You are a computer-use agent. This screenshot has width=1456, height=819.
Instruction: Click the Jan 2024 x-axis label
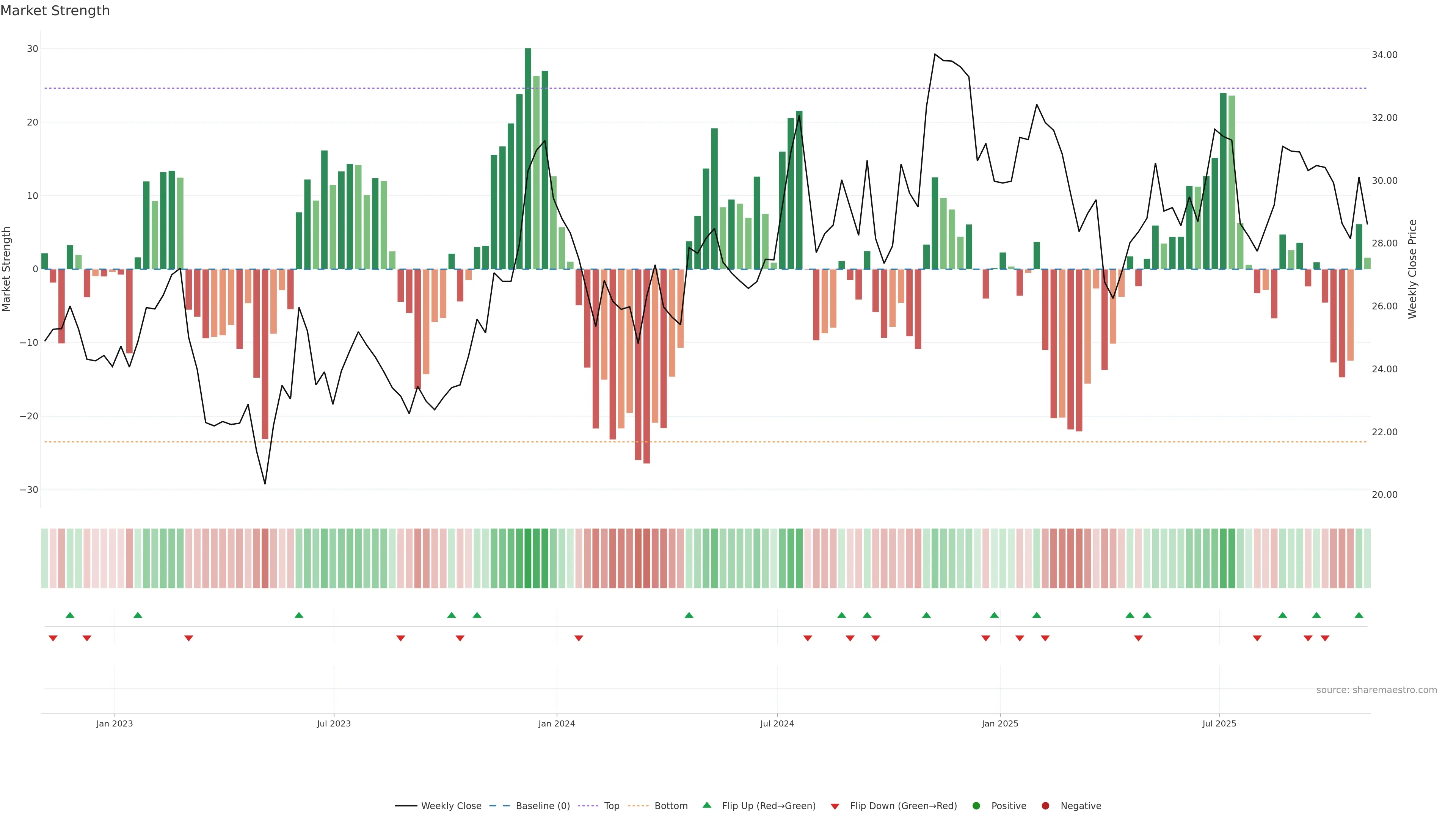click(x=556, y=723)
